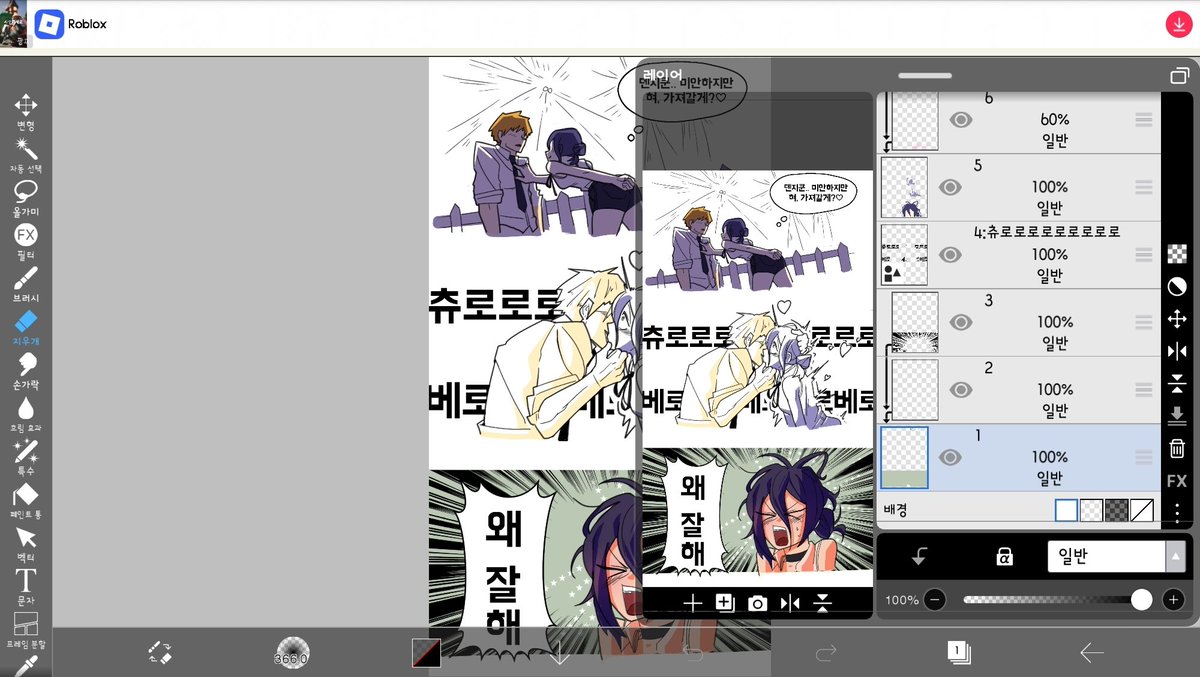Toggle visibility of layer 3
The width and height of the screenshot is (1200, 677).
point(961,322)
